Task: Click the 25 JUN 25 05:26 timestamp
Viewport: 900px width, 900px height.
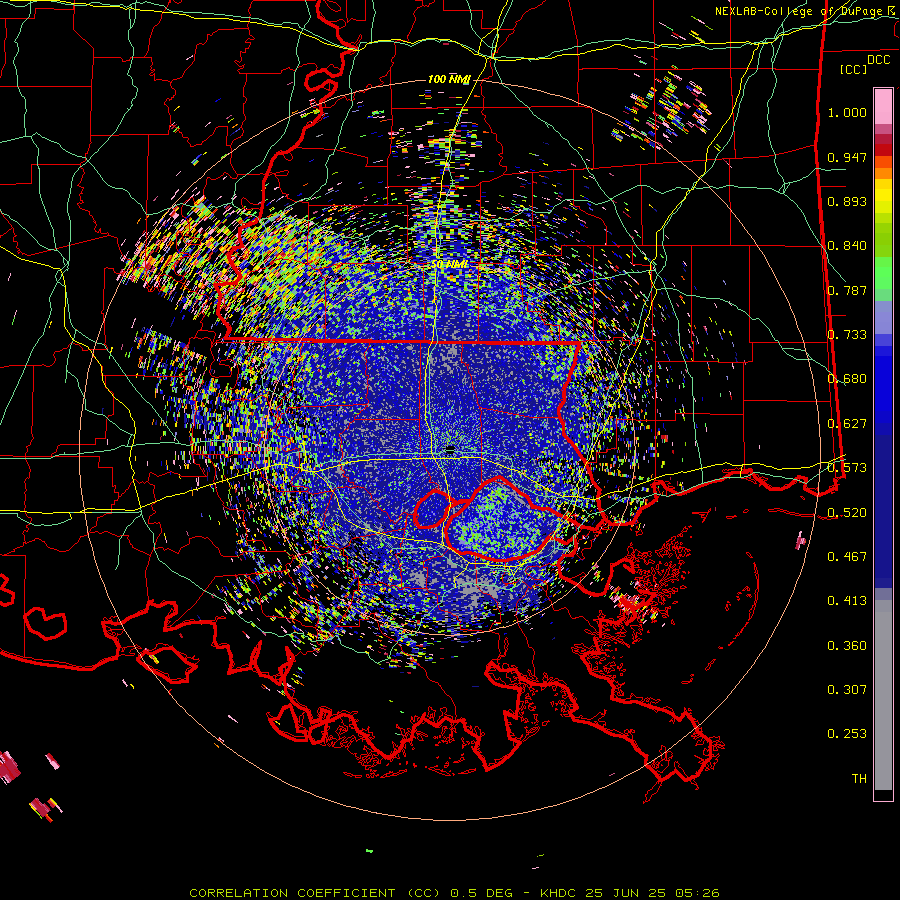Action: pos(652,893)
